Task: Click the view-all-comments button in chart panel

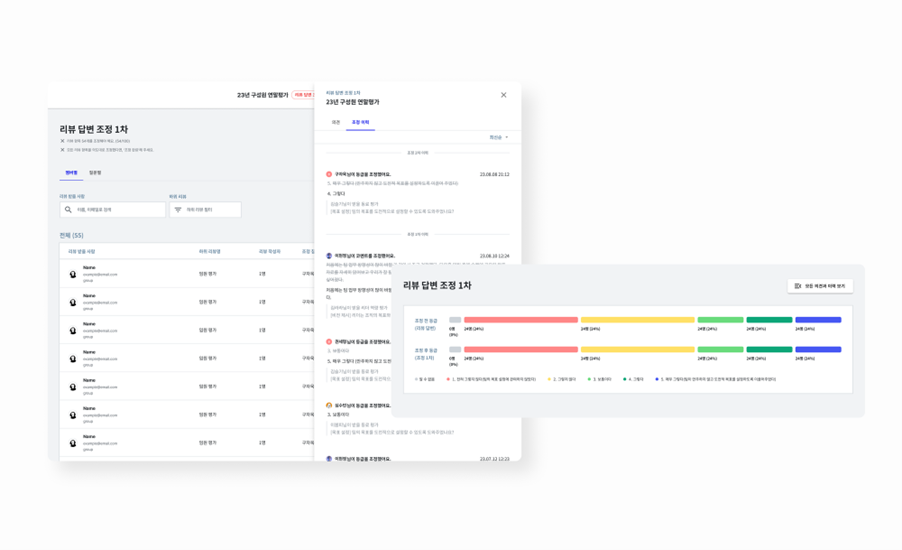Action: point(820,286)
